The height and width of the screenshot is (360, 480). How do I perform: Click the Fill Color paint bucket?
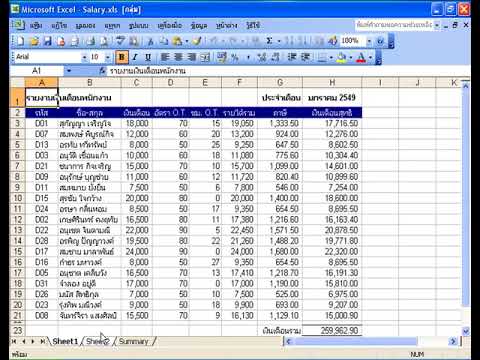(341, 57)
